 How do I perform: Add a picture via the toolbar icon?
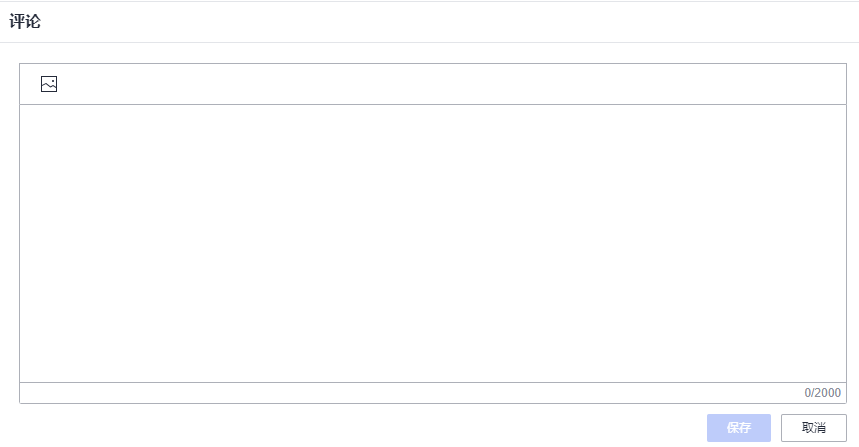pyautogui.click(x=49, y=85)
